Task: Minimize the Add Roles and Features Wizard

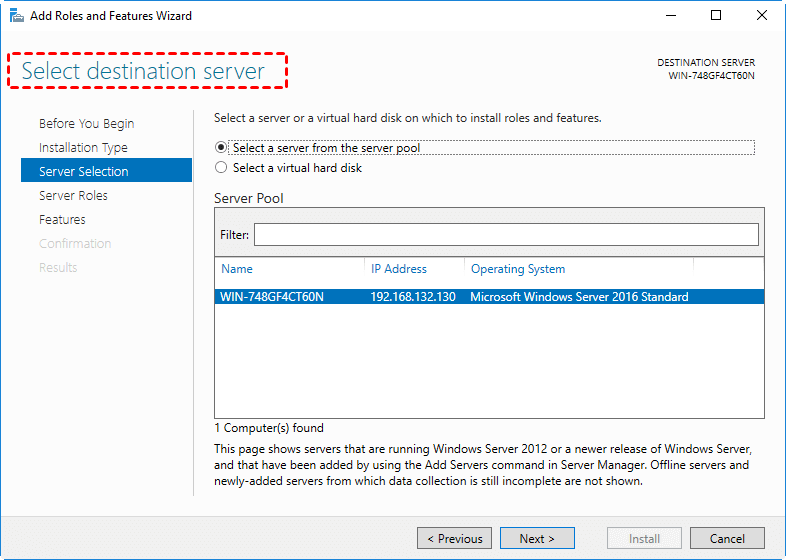Action: tap(670, 16)
